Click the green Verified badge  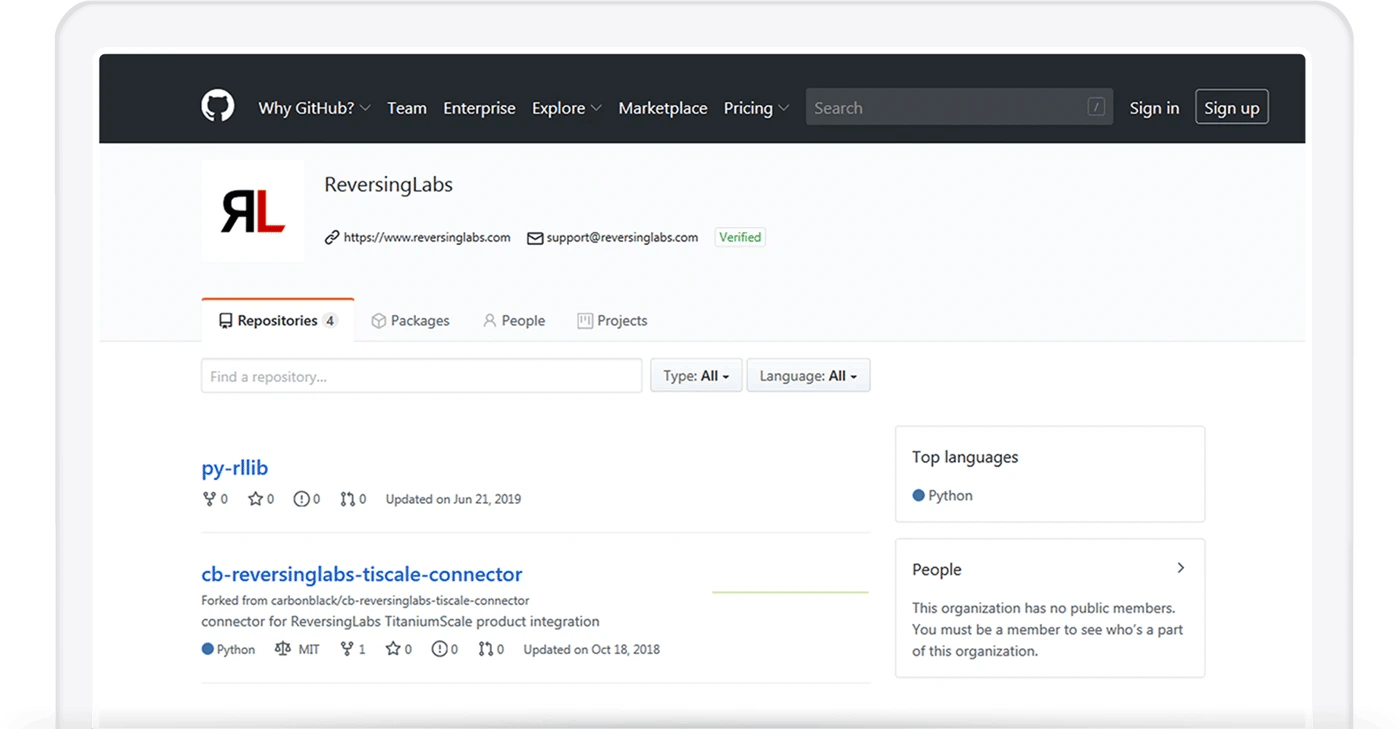click(740, 238)
